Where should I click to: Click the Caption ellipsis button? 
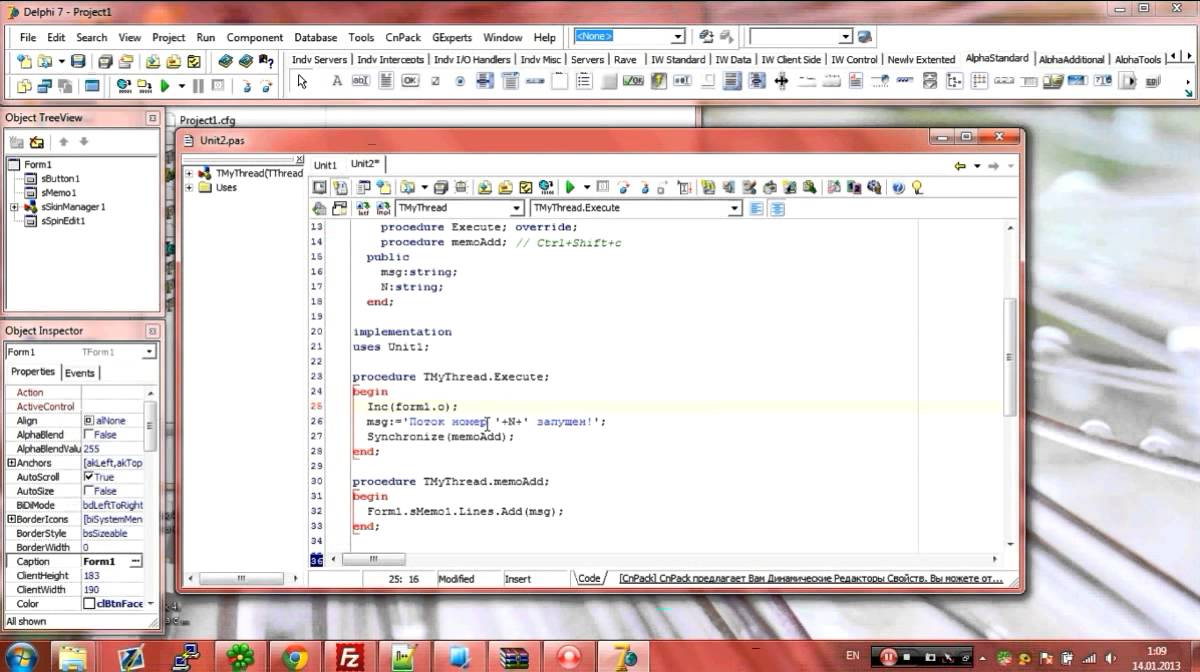pyautogui.click(x=136, y=561)
